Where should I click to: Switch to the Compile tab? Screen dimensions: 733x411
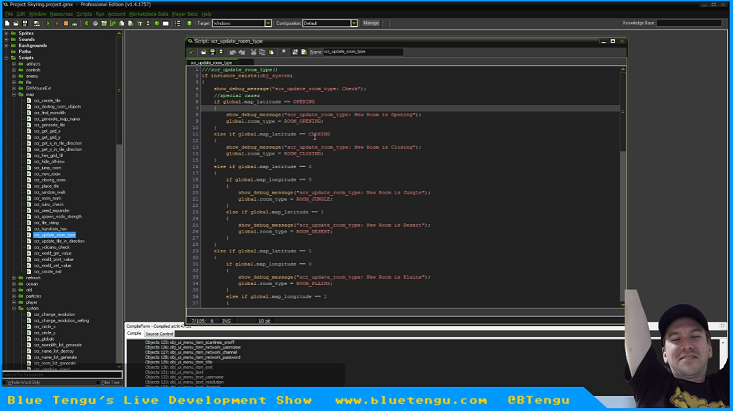(134, 333)
